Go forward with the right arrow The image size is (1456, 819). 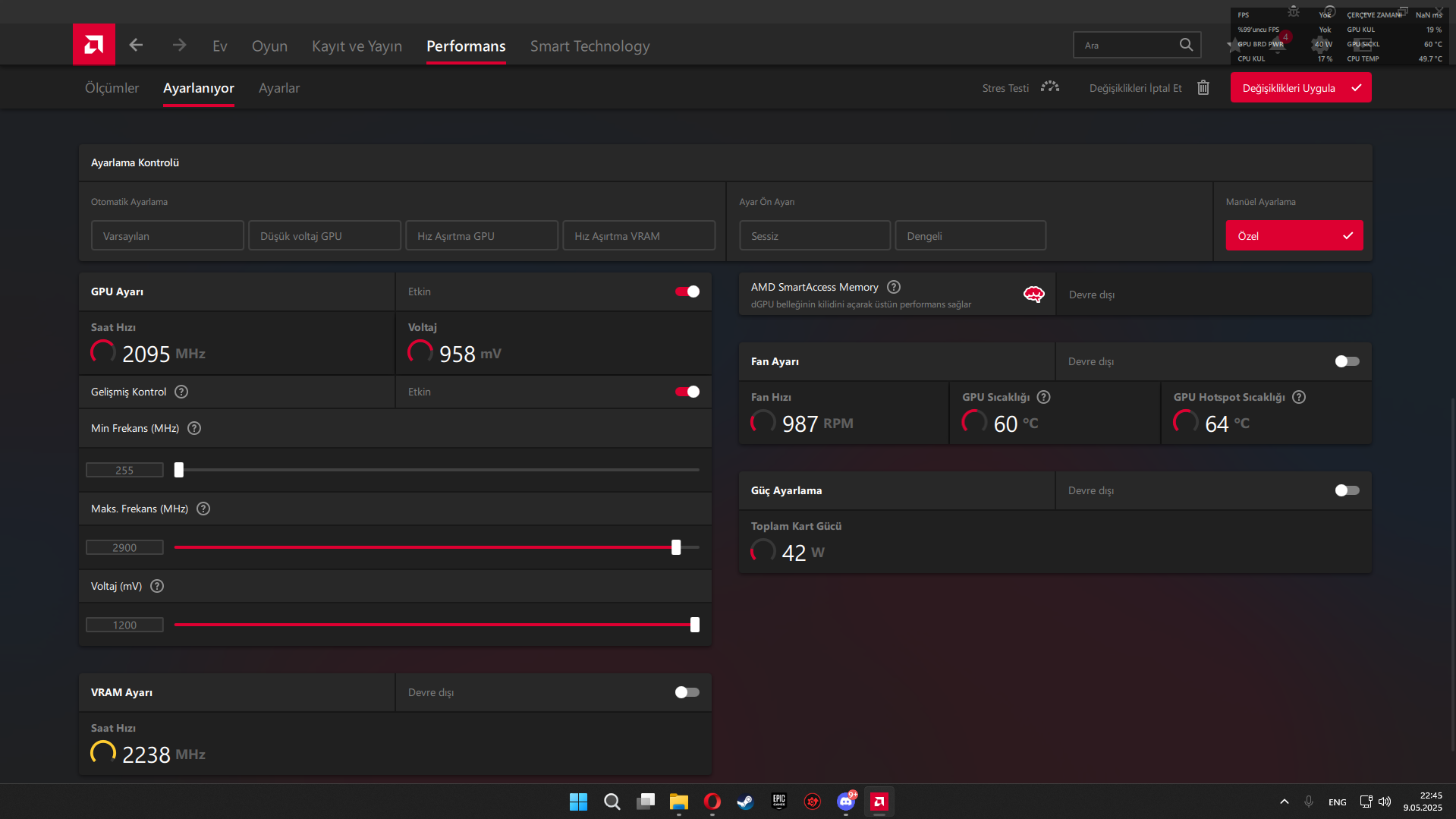(179, 46)
